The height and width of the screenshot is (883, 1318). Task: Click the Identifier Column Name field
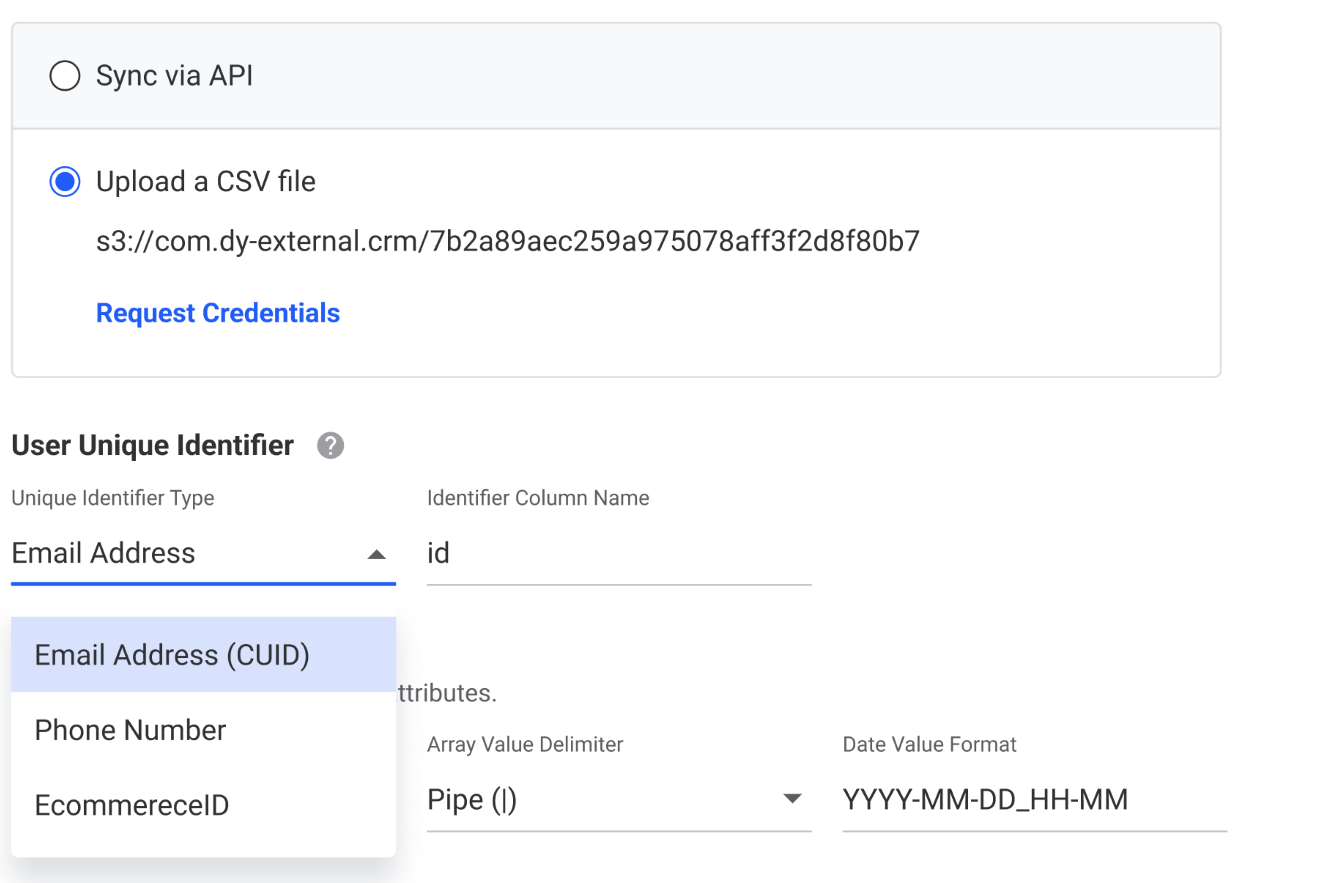[619, 553]
